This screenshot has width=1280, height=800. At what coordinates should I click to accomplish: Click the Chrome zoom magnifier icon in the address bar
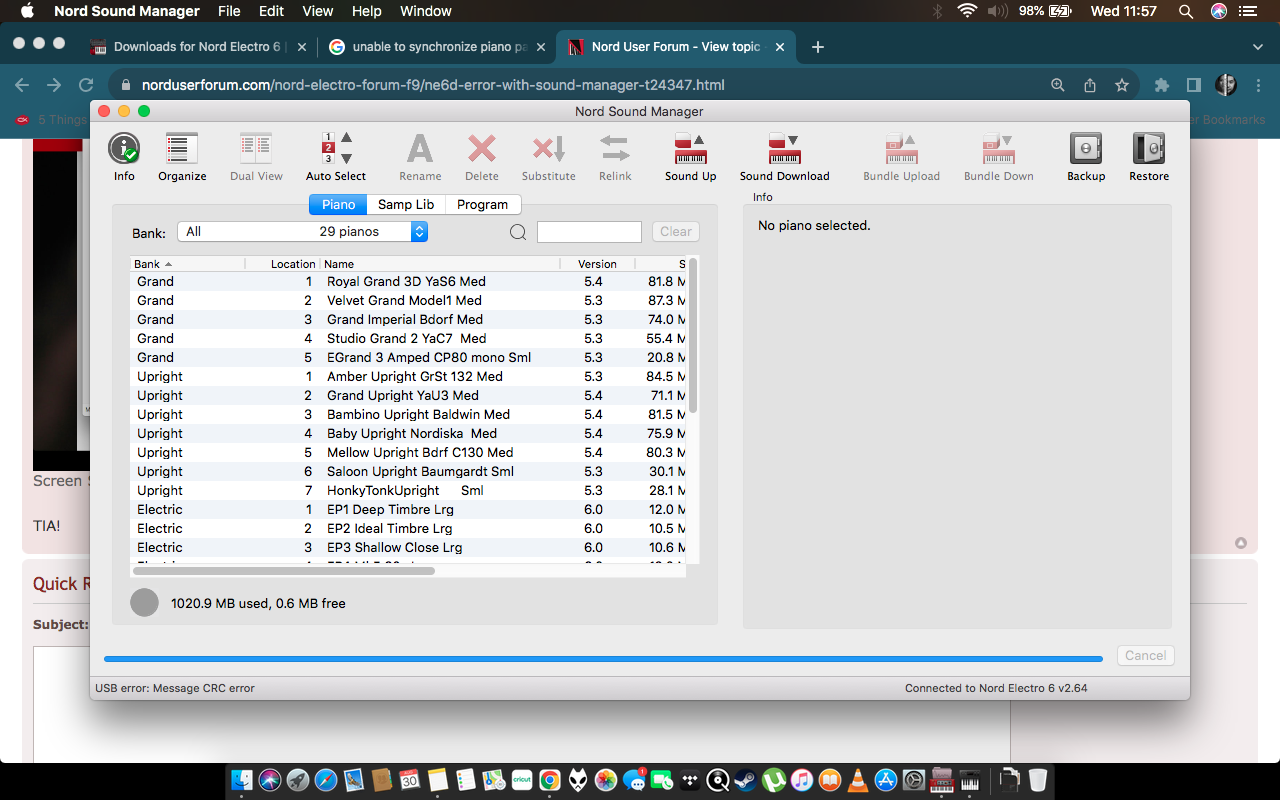(x=1058, y=85)
